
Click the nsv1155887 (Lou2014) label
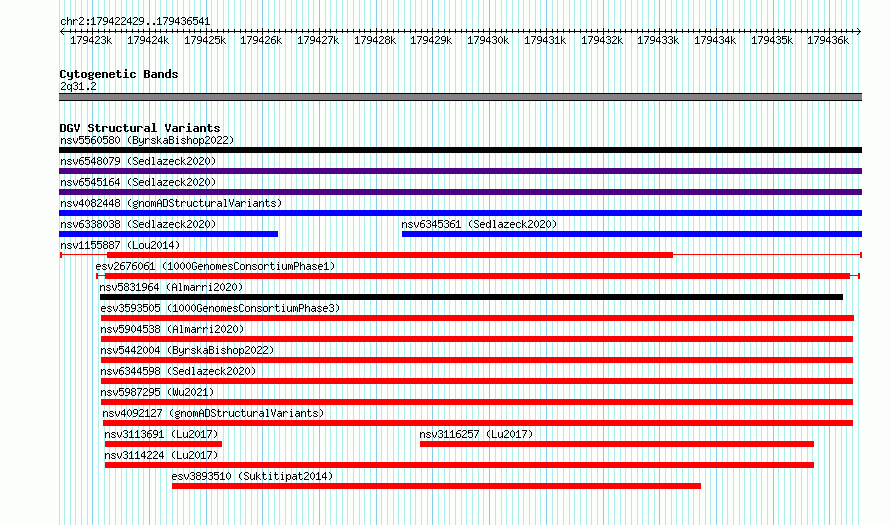(120, 245)
